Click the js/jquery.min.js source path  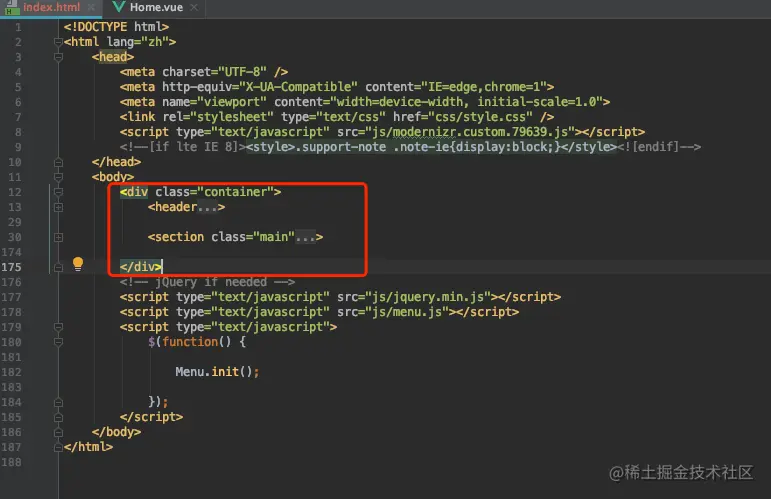(x=428, y=297)
